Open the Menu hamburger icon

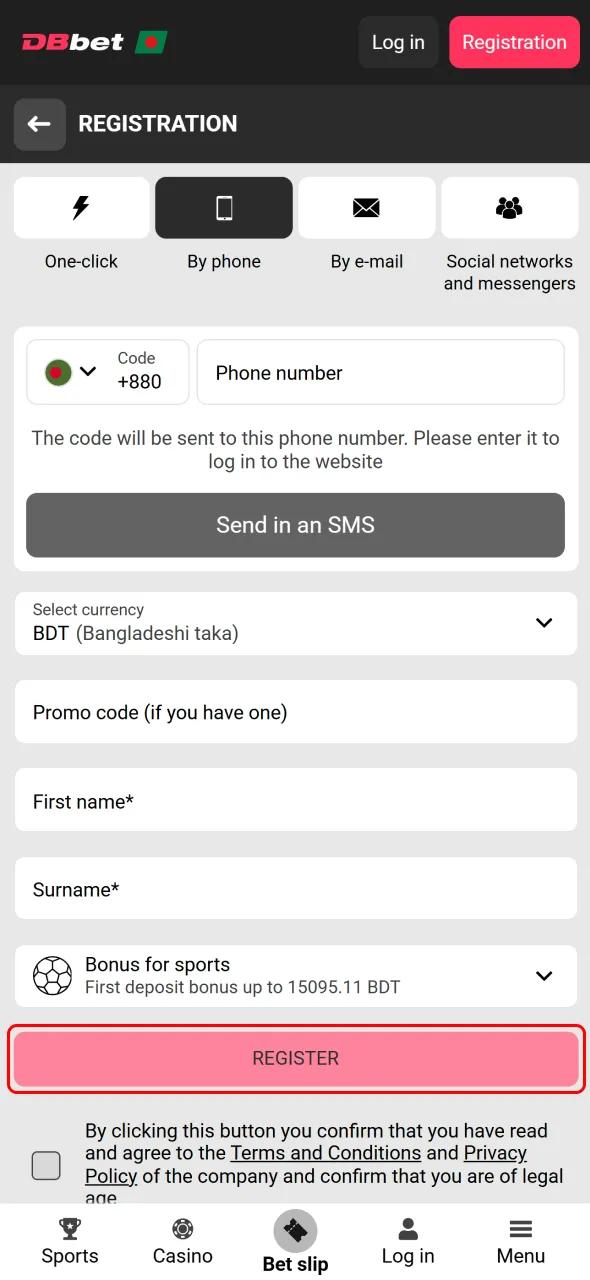point(520,1228)
